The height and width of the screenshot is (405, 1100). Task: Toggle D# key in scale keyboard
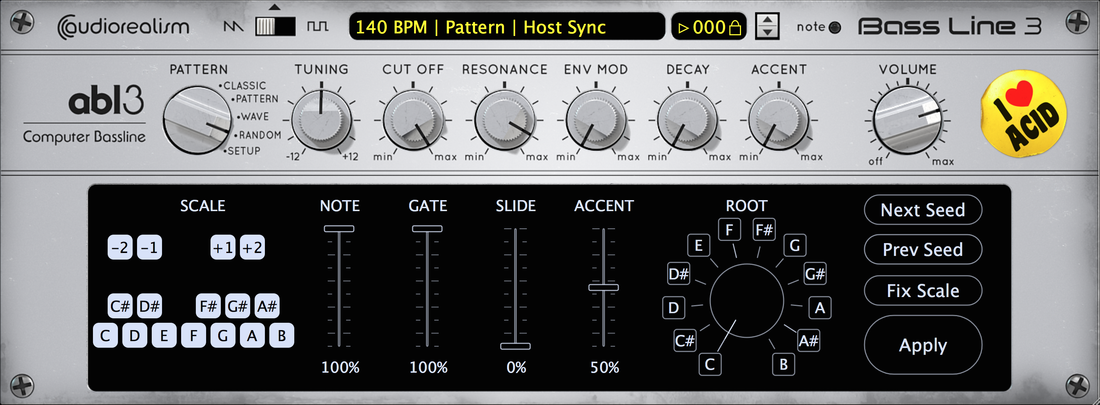click(149, 307)
